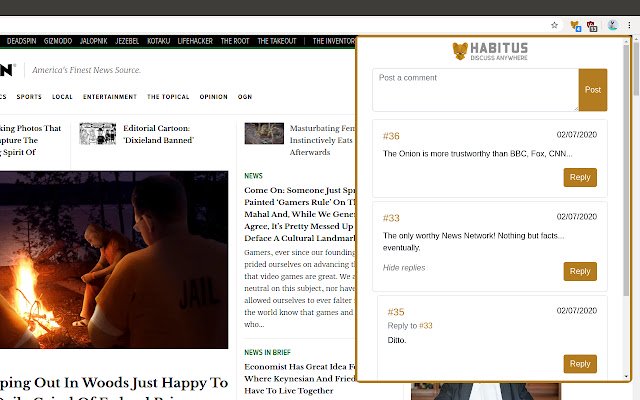Click the NEWS IN BRIEF category label
The image size is (640, 400).
267,352
